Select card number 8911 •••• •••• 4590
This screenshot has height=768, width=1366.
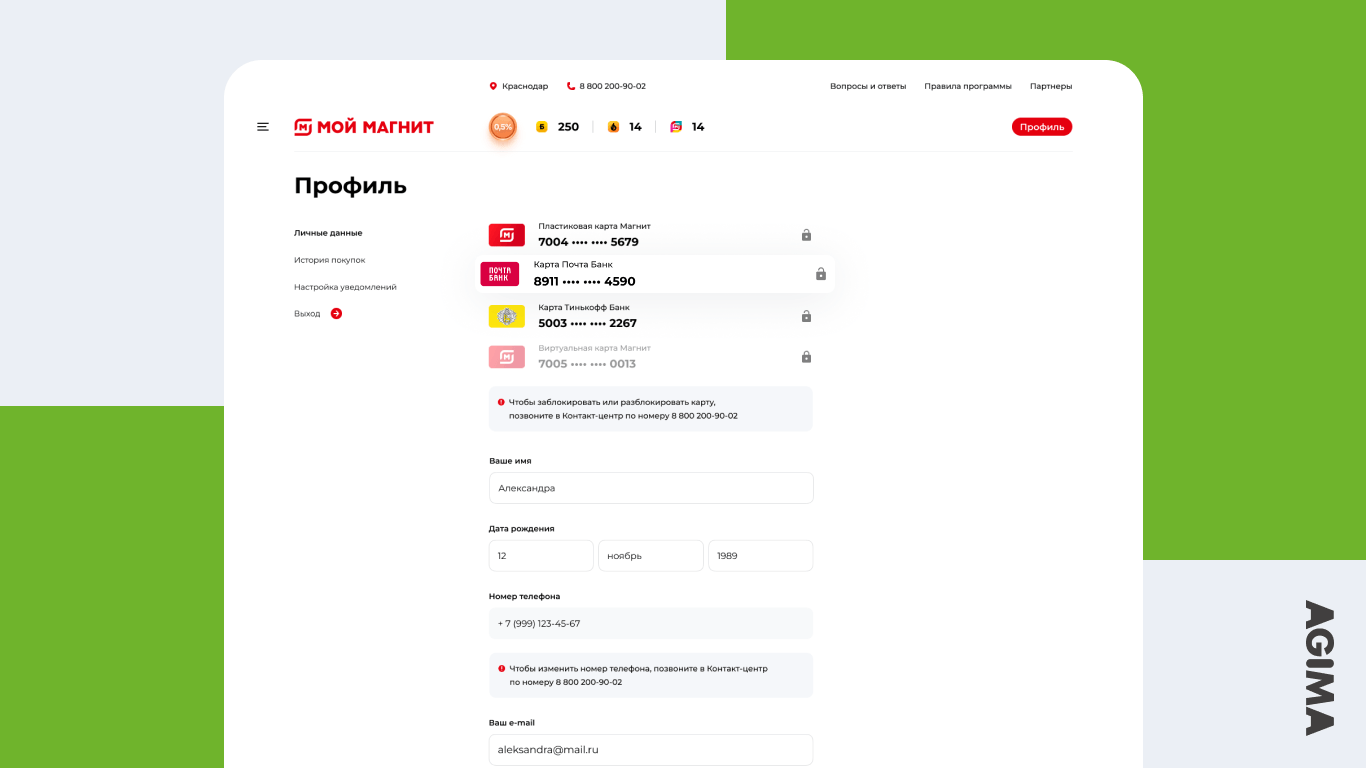(584, 281)
